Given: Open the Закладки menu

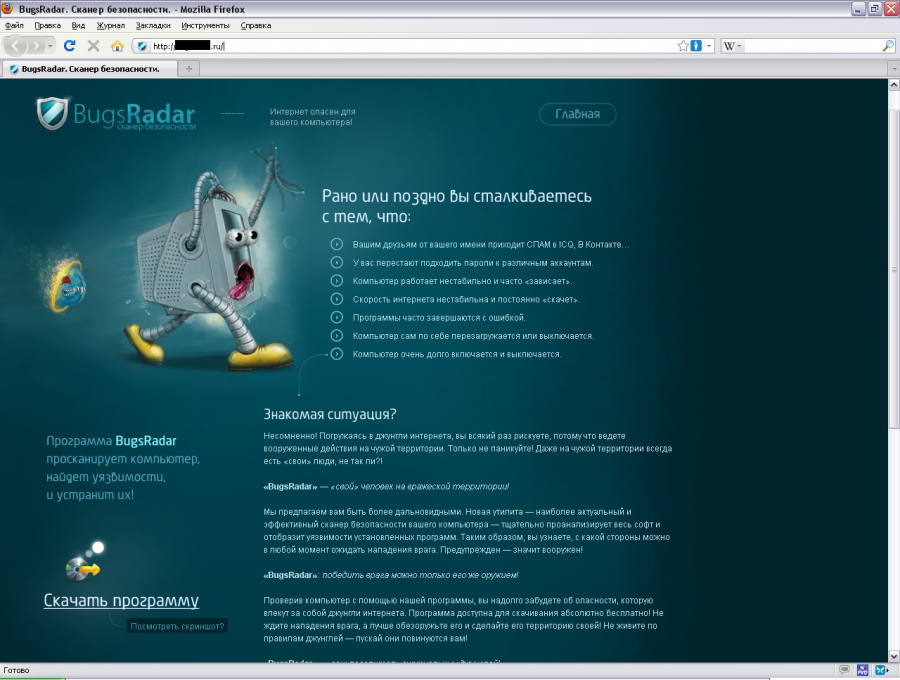Looking at the screenshot, I should pyautogui.click(x=153, y=25).
